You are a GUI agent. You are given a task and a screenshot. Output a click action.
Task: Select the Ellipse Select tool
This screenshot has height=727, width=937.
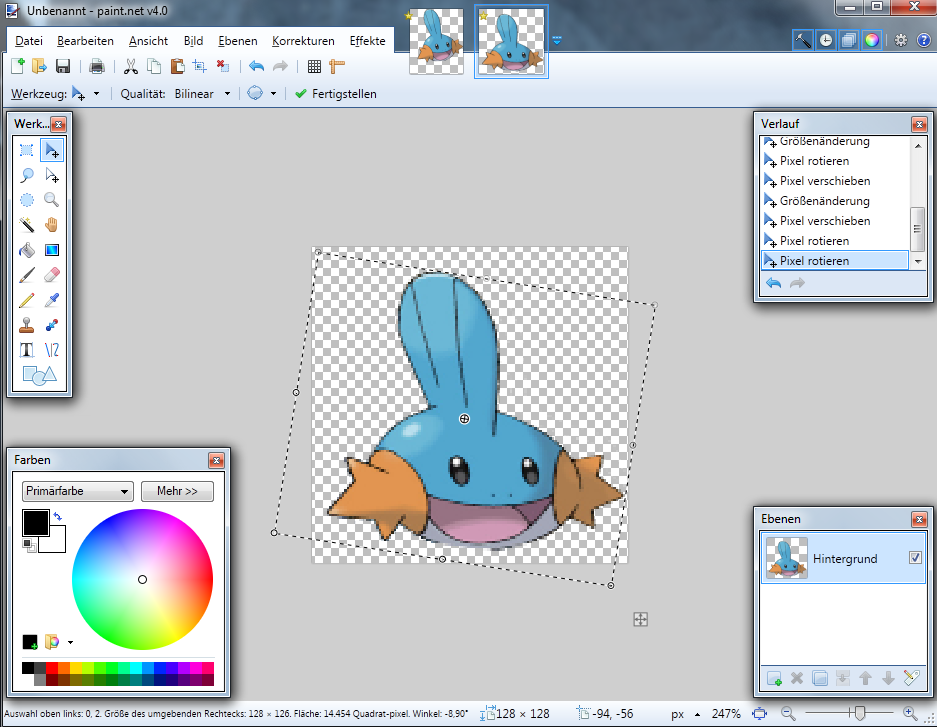pyautogui.click(x=26, y=200)
